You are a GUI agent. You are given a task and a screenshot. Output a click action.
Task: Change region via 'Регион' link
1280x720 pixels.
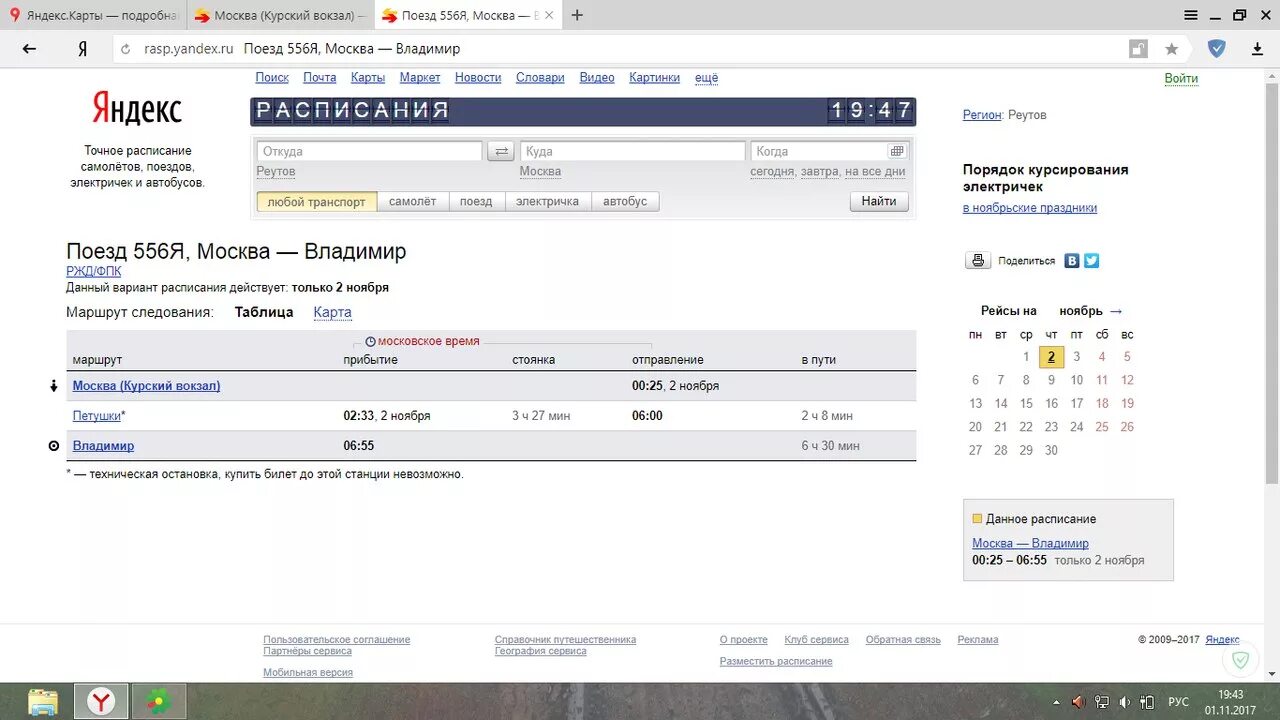point(982,115)
